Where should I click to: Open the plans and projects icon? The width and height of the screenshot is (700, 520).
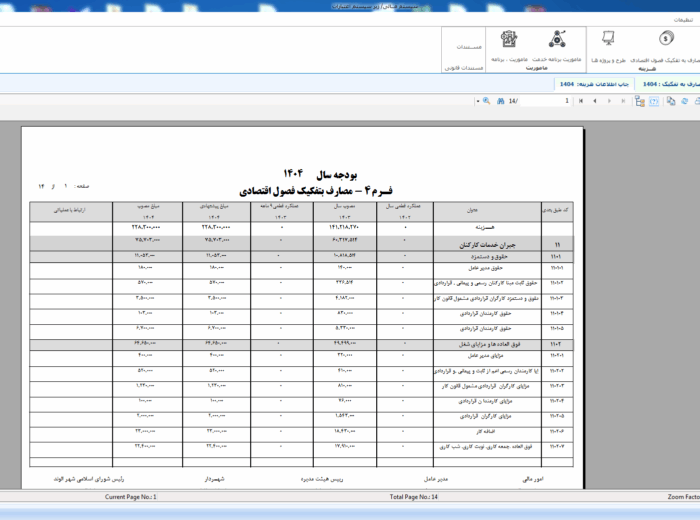click(x=607, y=40)
